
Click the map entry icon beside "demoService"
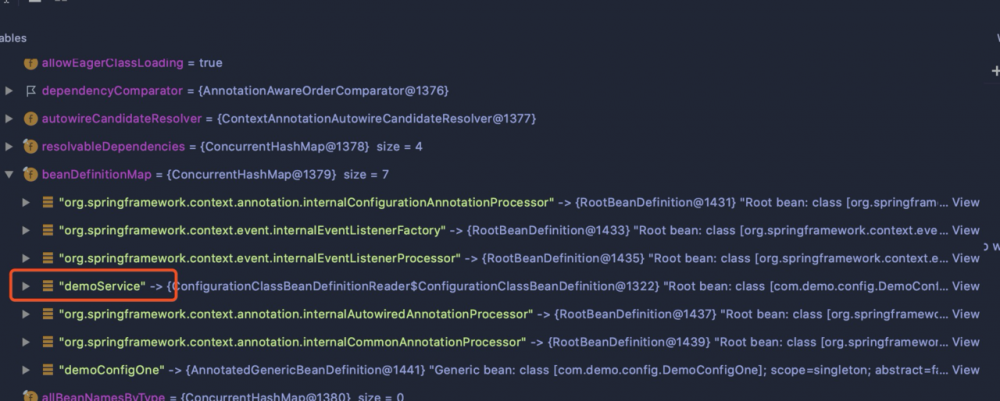click(47, 286)
